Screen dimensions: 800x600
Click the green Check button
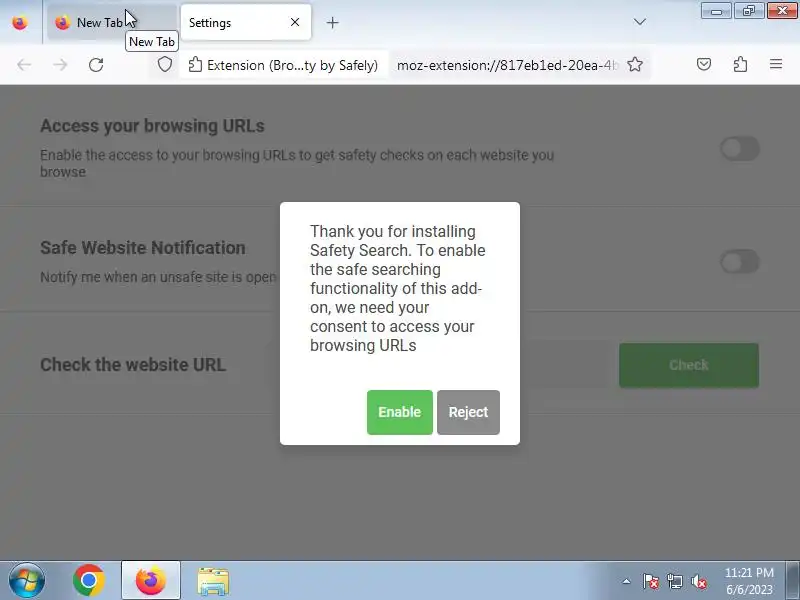coord(689,365)
